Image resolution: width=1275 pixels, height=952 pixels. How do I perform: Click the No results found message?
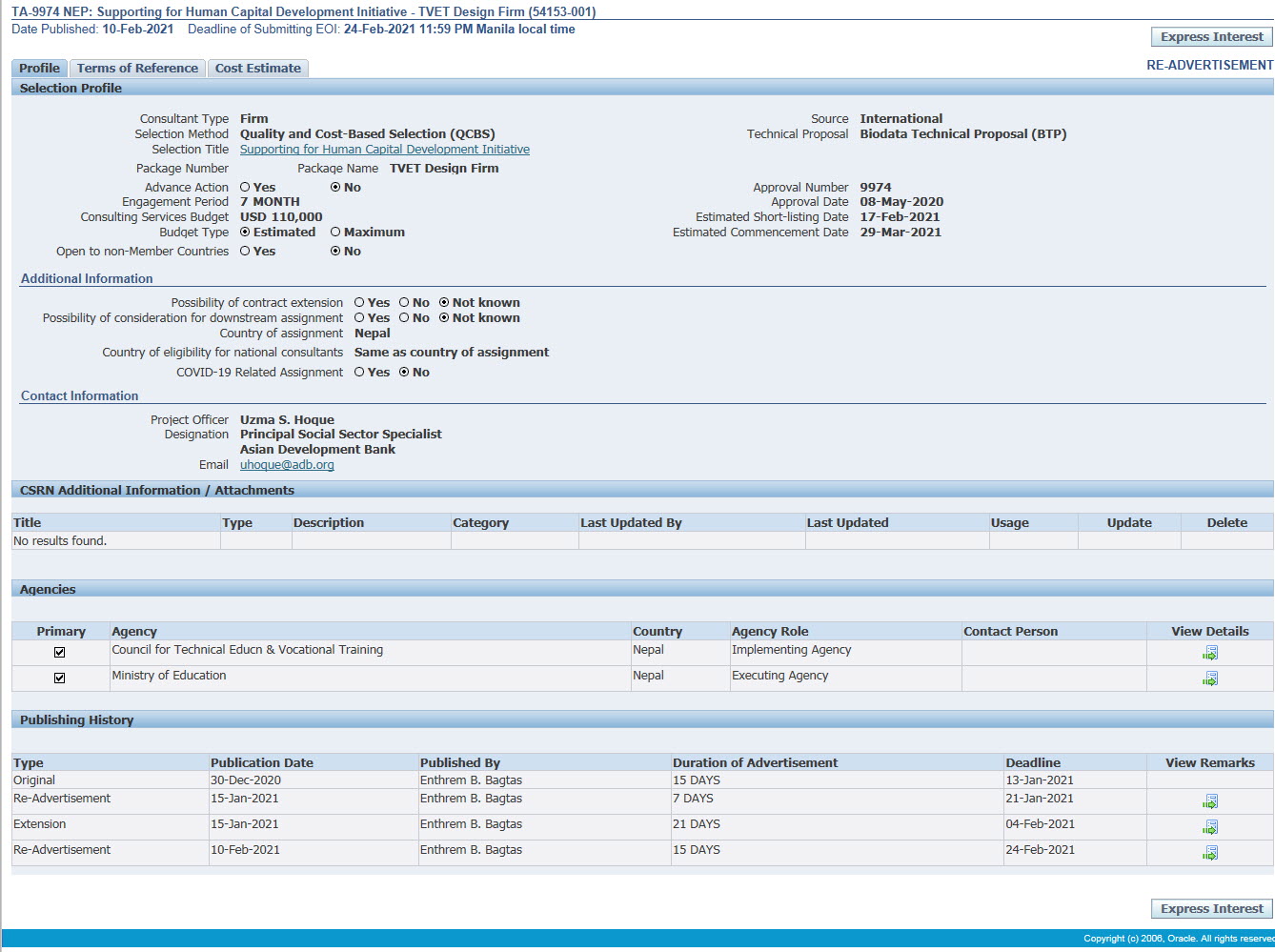coord(60,541)
